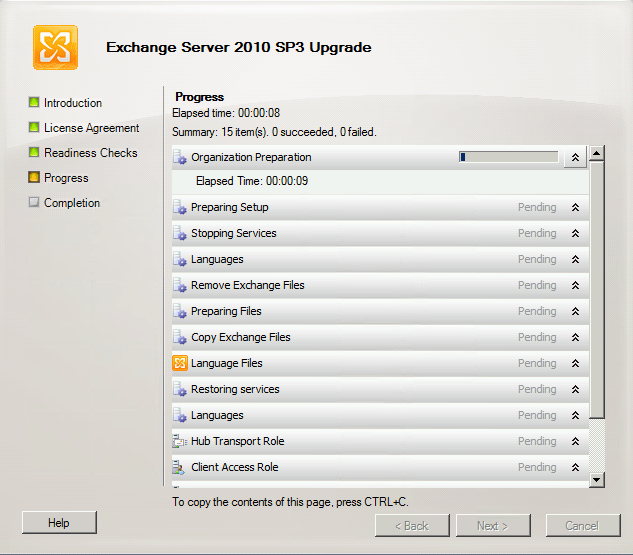Viewport: 633px width, 555px height.
Task: Collapse the Organization Preparation section
Action: (575, 157)
